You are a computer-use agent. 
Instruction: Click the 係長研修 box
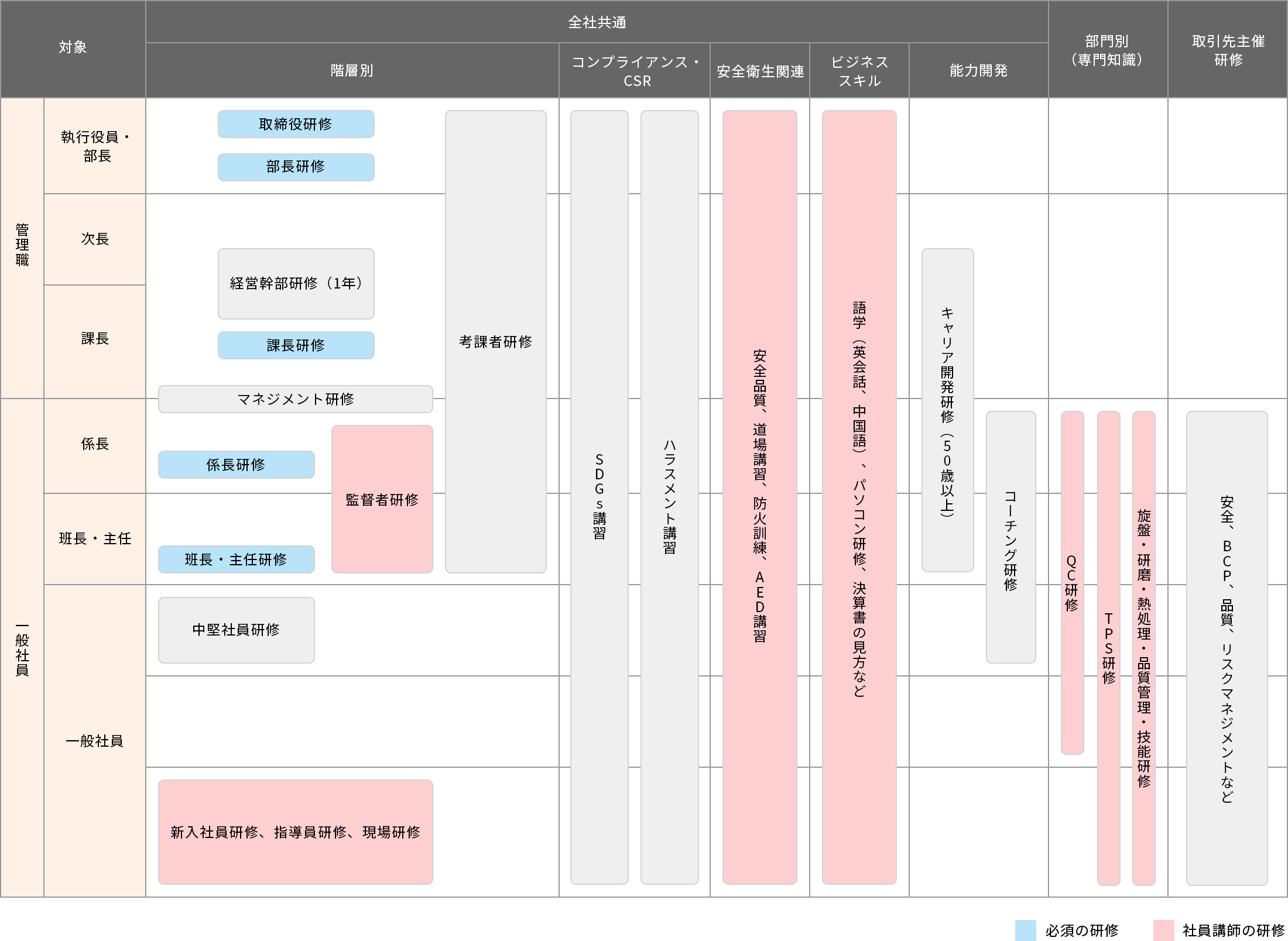[236, 465]
